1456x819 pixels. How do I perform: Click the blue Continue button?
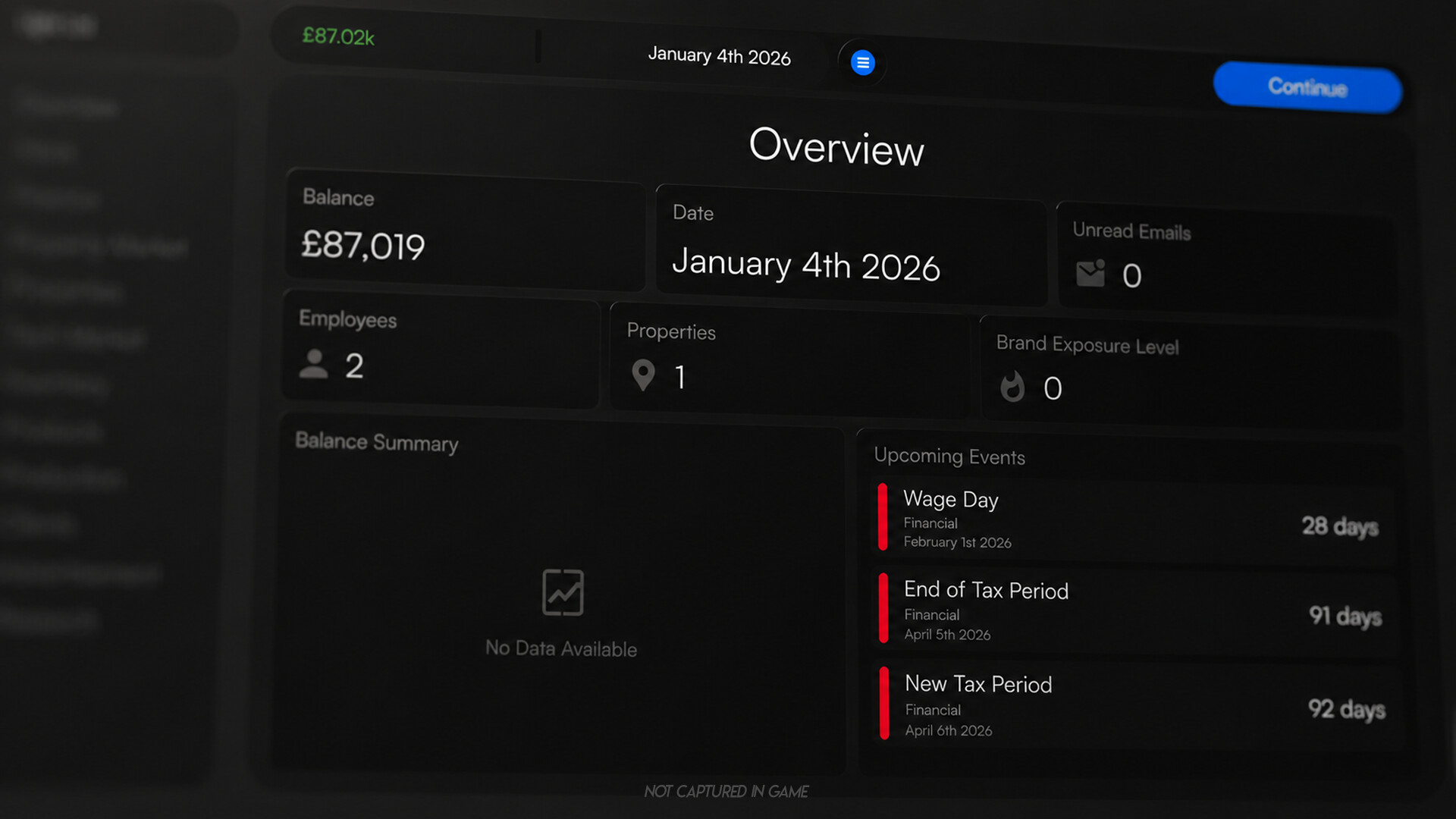click(1307, 87)
